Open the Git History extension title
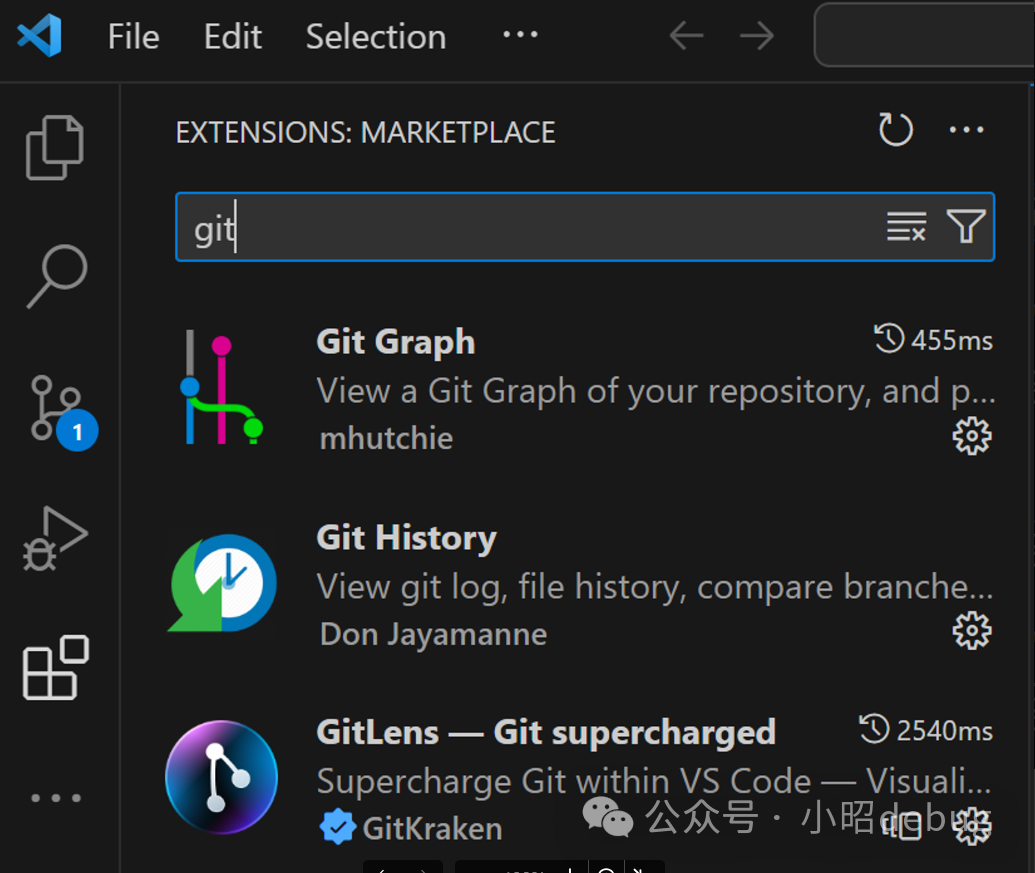 [407, 538]
